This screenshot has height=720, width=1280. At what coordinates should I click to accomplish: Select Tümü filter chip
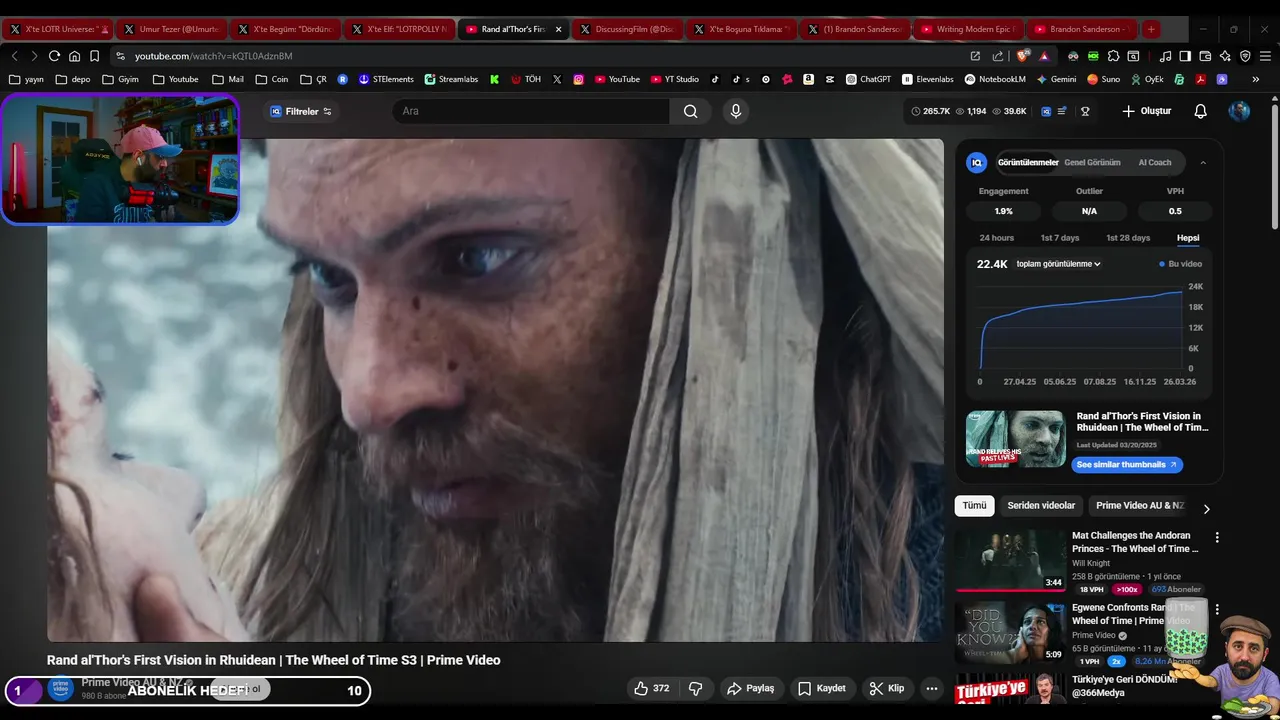coord(974,506)
